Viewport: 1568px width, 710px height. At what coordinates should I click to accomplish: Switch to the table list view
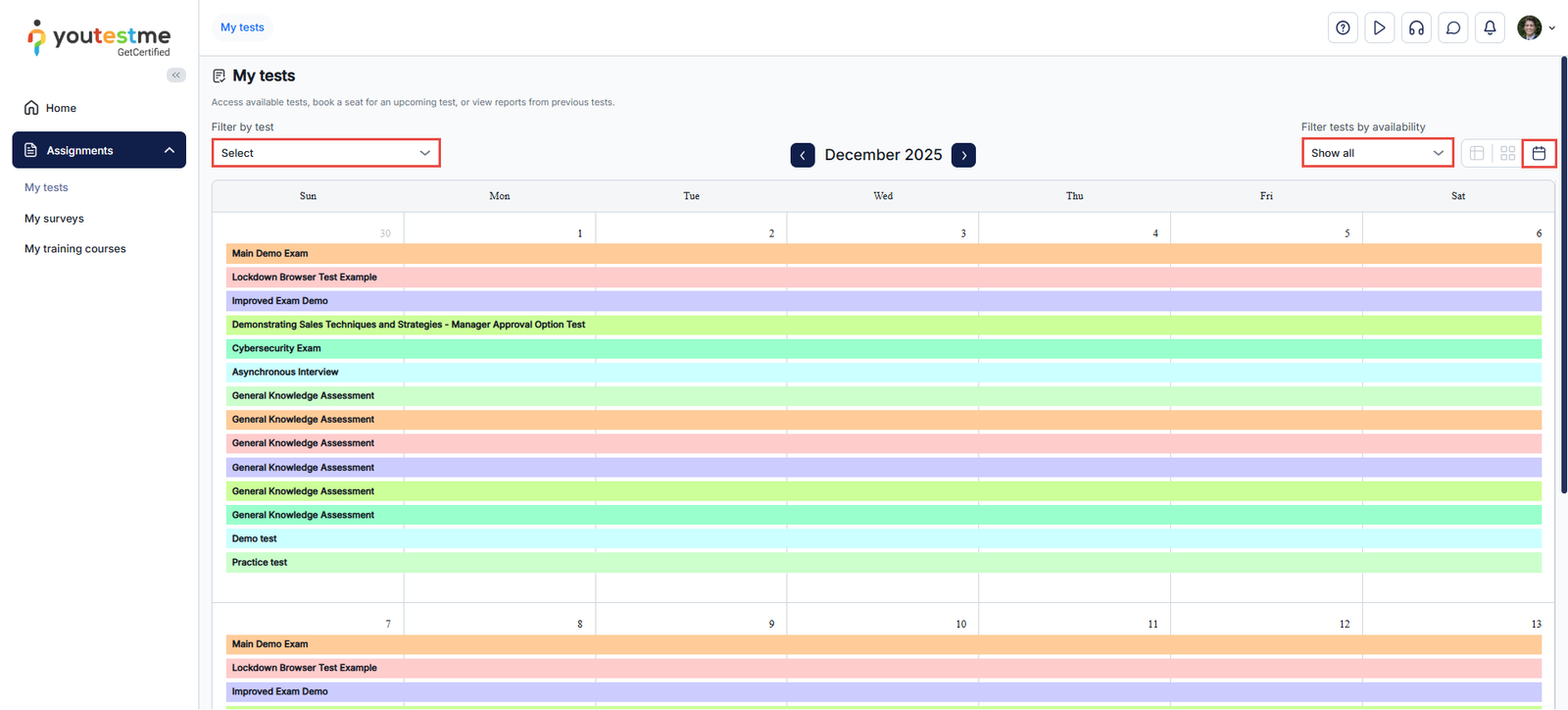(x=1477, y=153)
